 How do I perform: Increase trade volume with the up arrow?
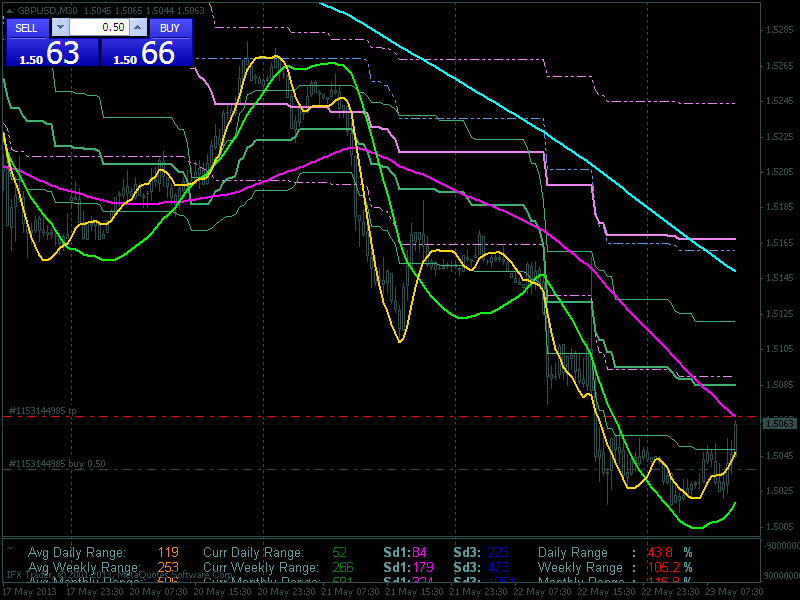[138, 28]
